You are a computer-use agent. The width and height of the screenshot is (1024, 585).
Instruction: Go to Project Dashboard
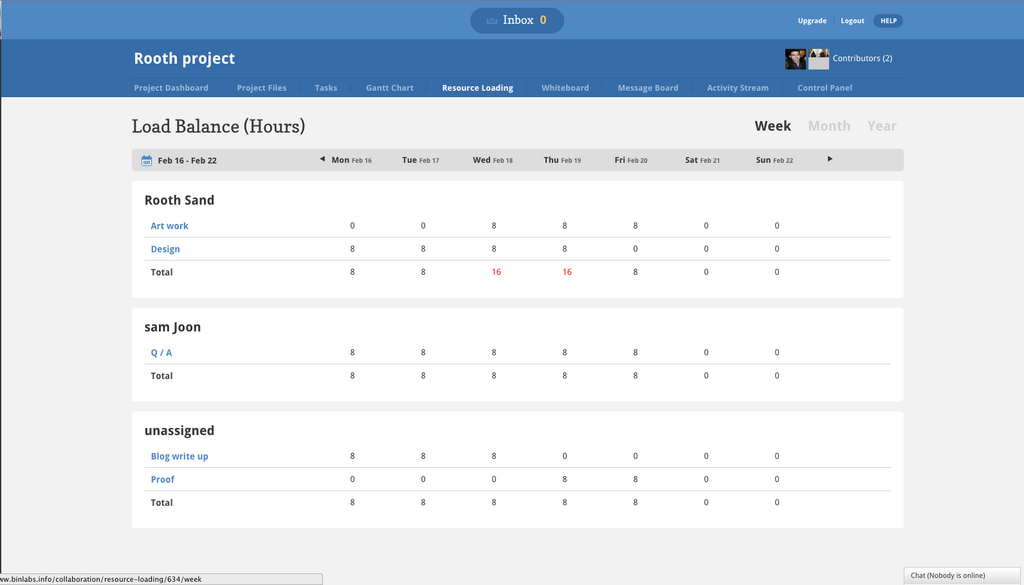coord(171,88)
